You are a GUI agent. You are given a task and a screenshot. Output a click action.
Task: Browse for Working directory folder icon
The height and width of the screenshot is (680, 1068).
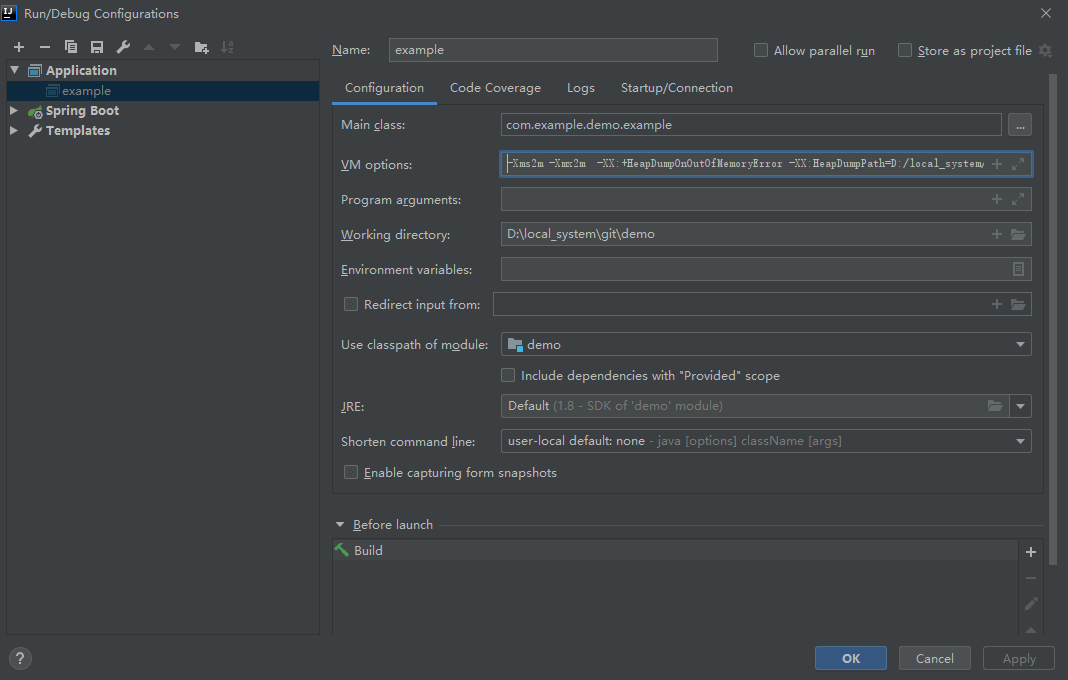coord(1018,234)
